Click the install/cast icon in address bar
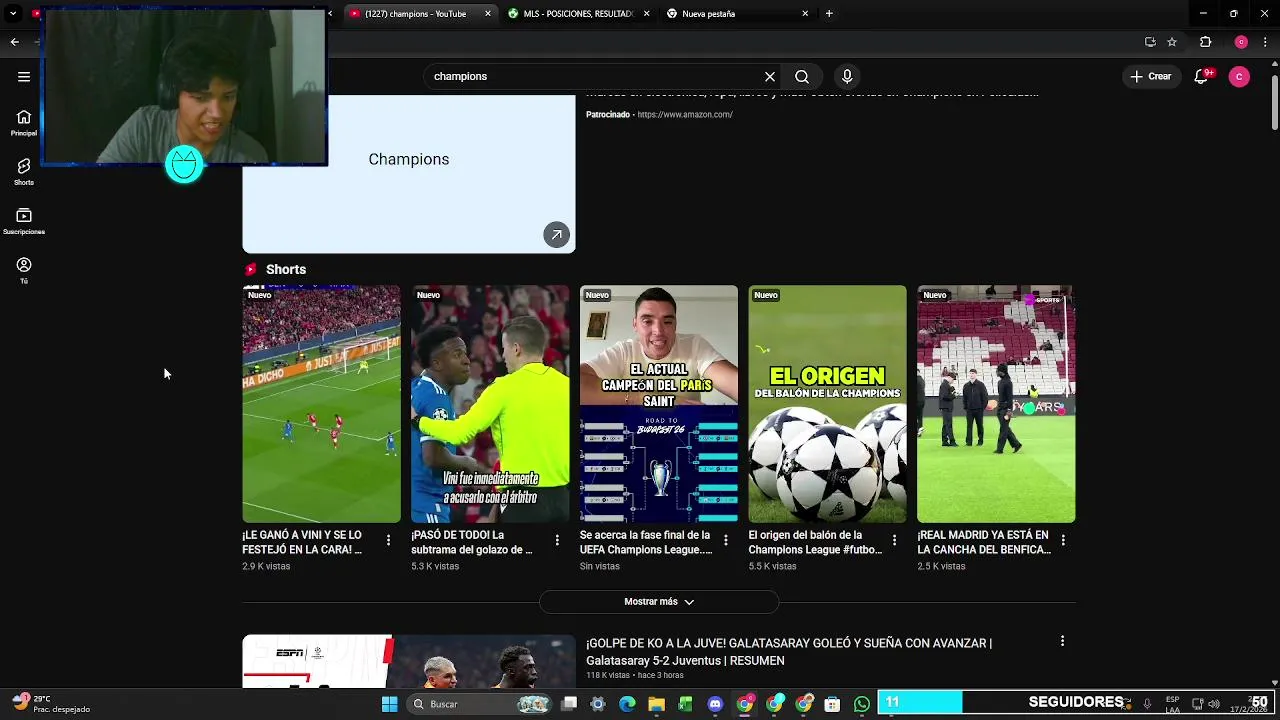1280x720 pixels. 1150,42
